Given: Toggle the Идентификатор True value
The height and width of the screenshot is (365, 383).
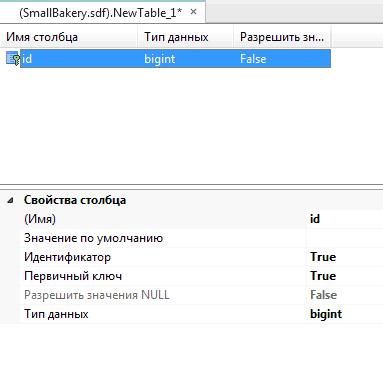Looking at the screenshot, I should click(345, 257).
